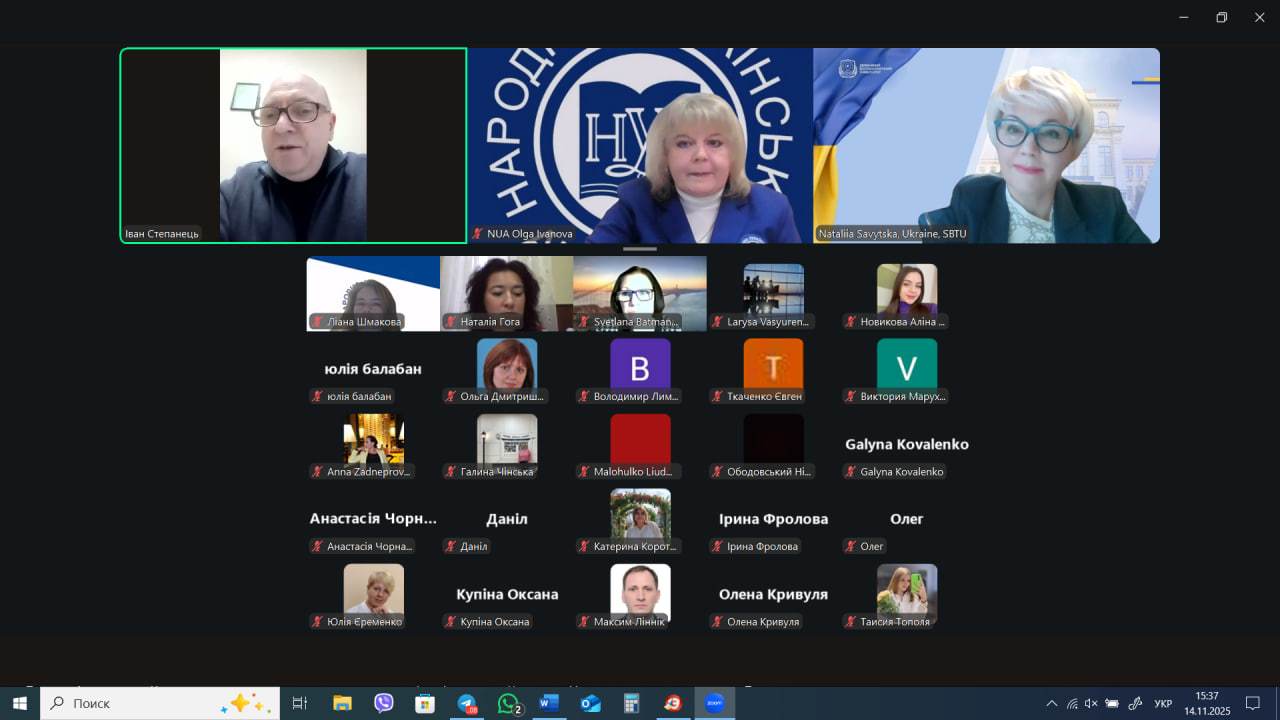Open Telegram in the taskbar
The image size is (1280, 720).
coord(467,703)
